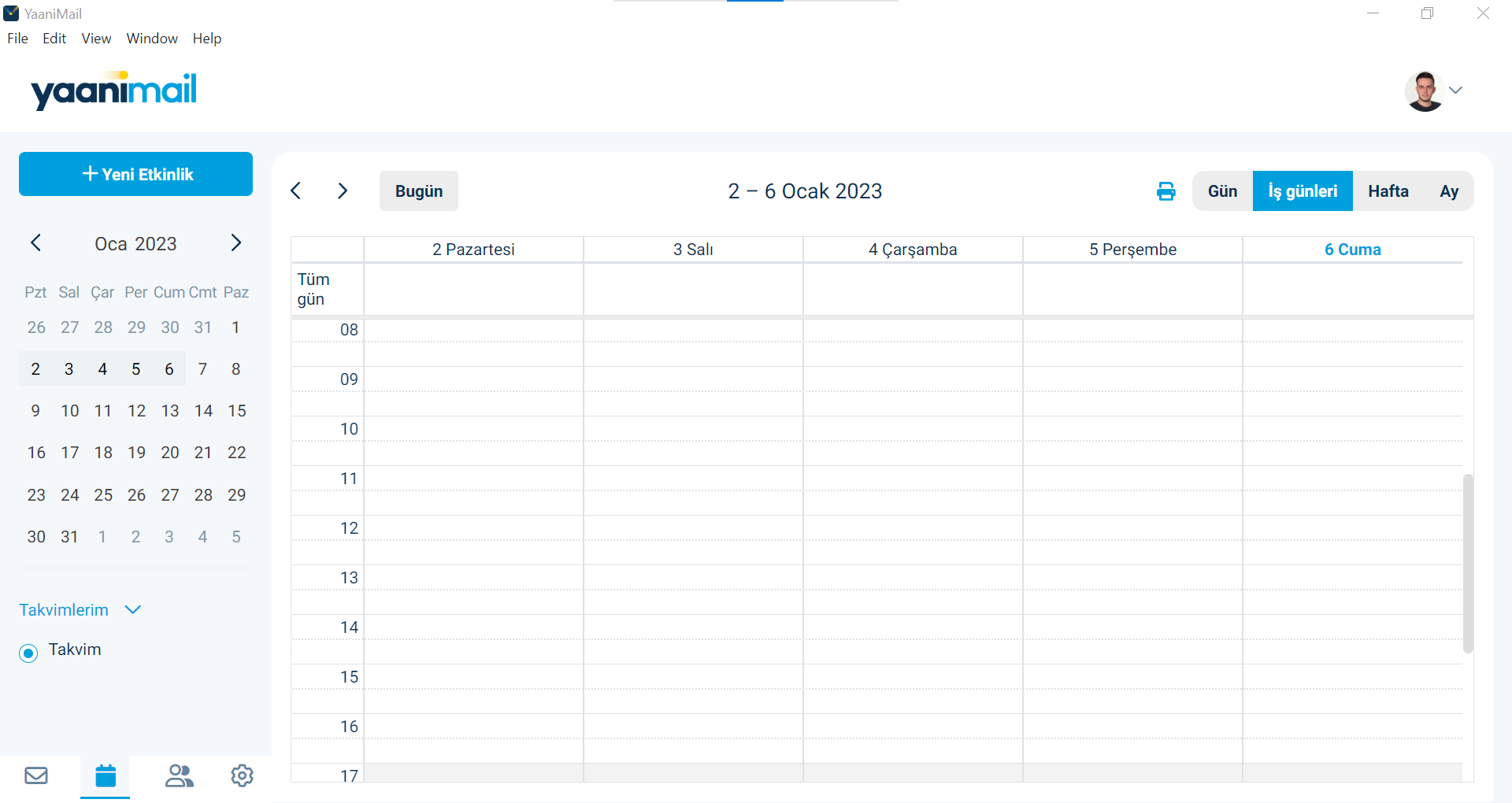Collapse the Takvimlerim calendar list
The height and width of the screenshot is (803, 1512).
pos(133,610)
